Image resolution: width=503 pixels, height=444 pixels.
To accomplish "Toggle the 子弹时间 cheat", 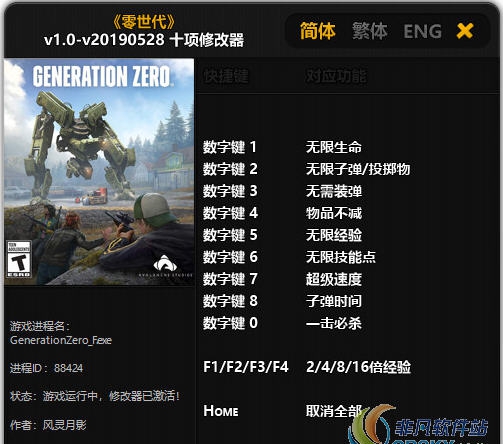I will point(334,301).
